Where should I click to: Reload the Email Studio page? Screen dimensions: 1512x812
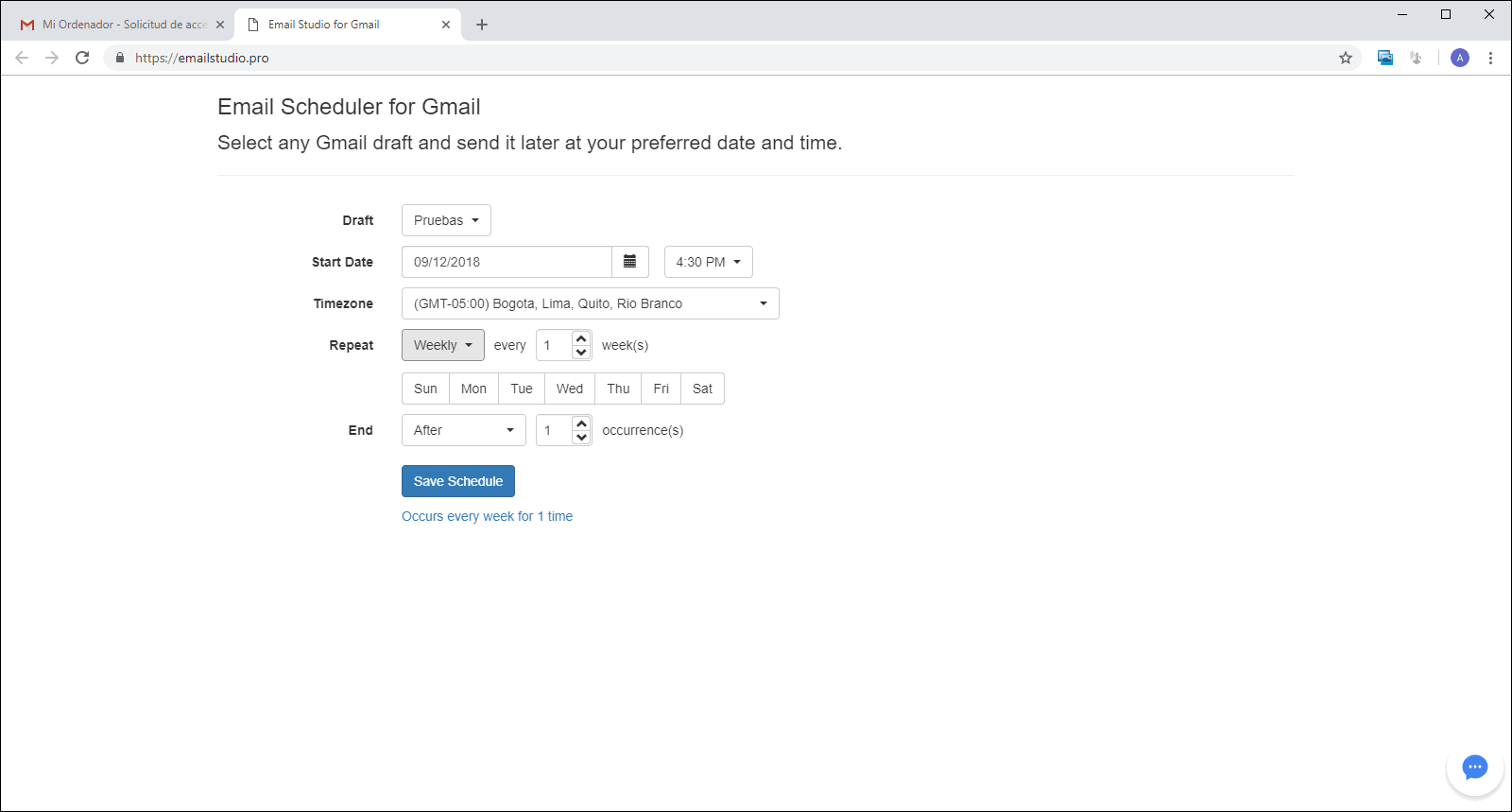pos(82,58)
